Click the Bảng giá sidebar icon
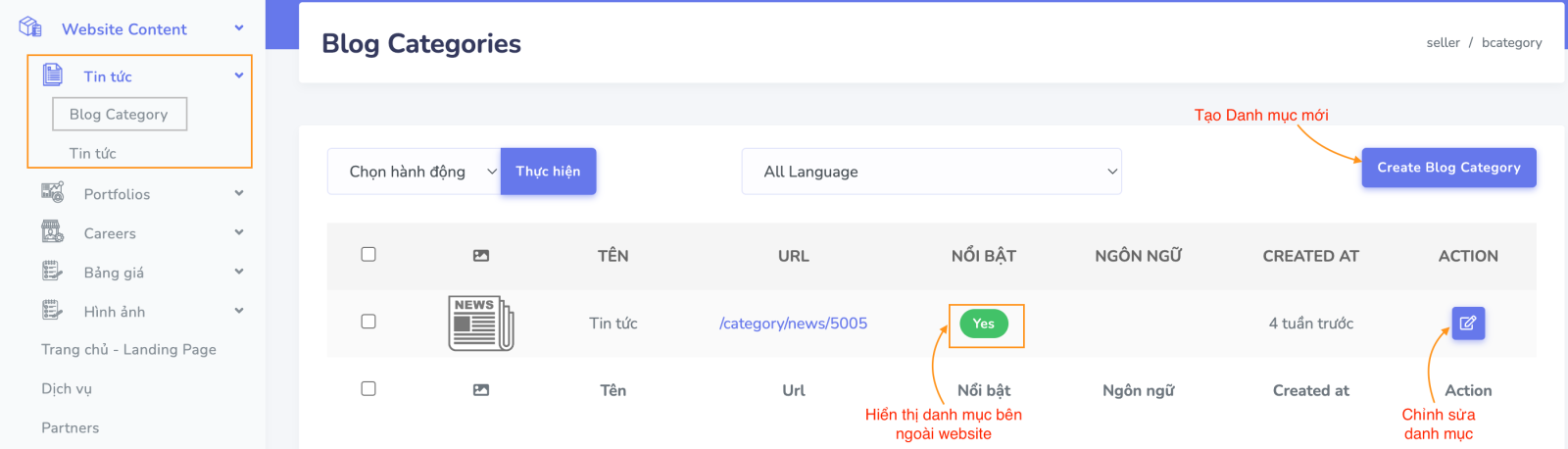This screenshot has height=449, width=1568. click(x=53, y=272)
